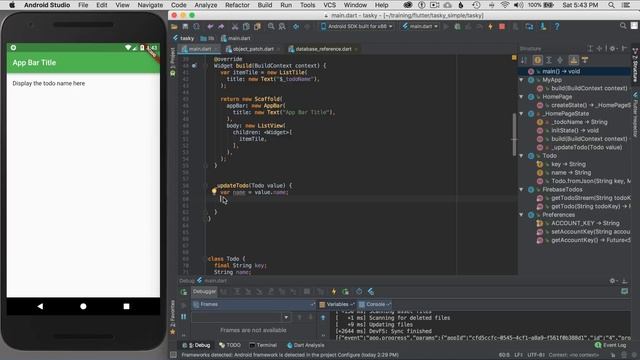The width and height of the screenshot is (640, 360).
Task: Switch to the database_reference.dart tab
Action: 323,49
